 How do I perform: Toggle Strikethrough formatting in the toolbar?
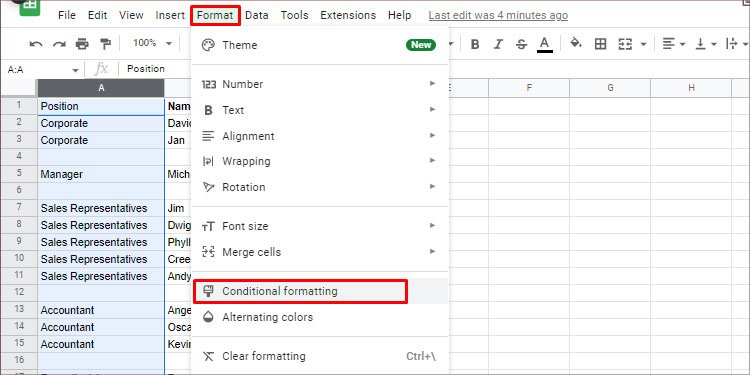coord(521,44)
